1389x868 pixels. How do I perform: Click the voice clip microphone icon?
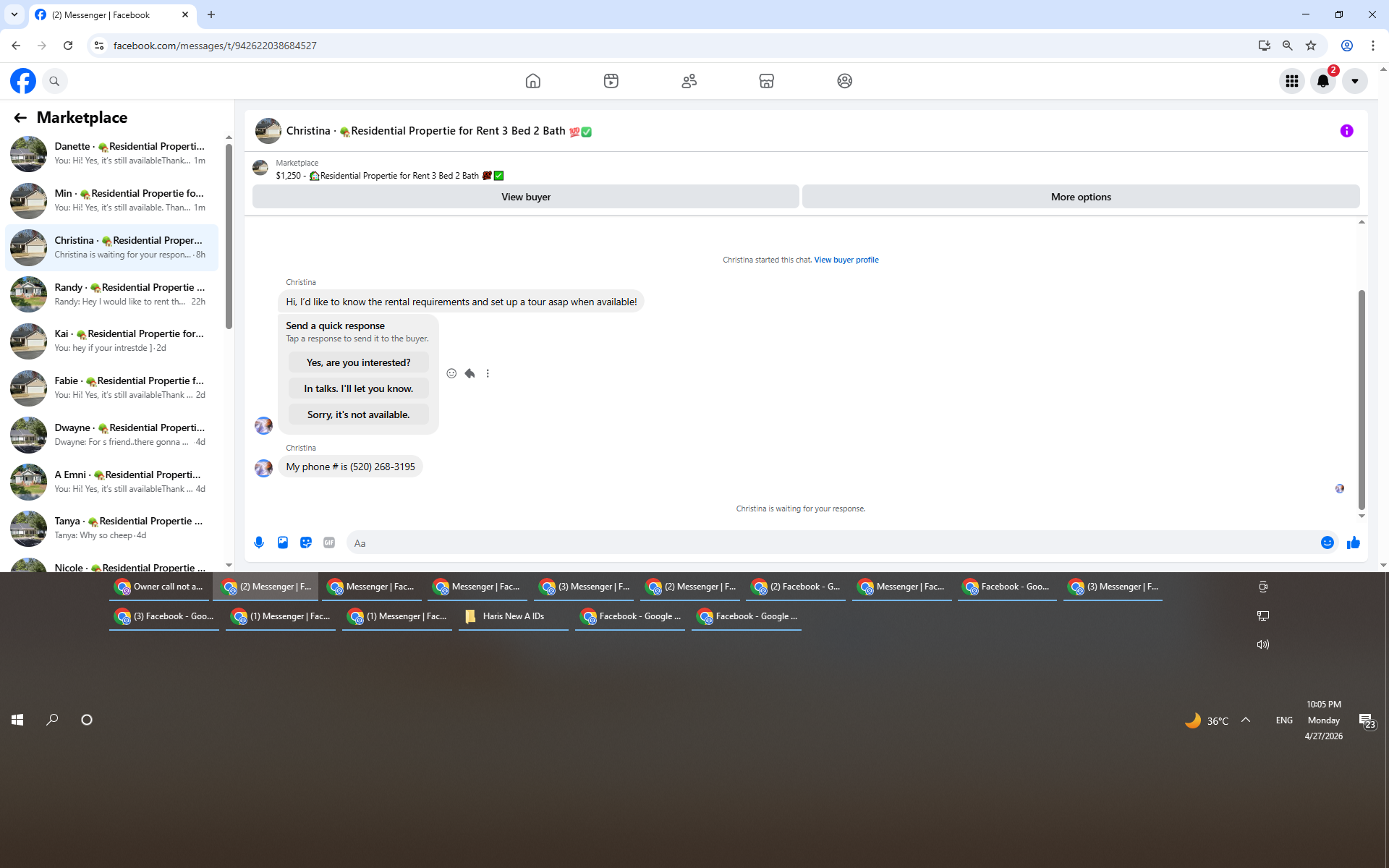click(259, 542)
